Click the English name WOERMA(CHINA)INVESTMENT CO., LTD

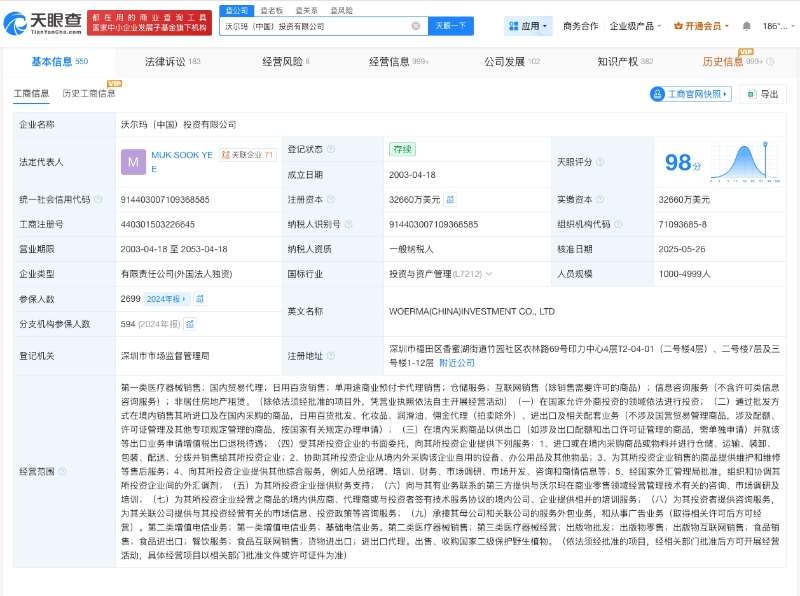(x=471, y=311)
